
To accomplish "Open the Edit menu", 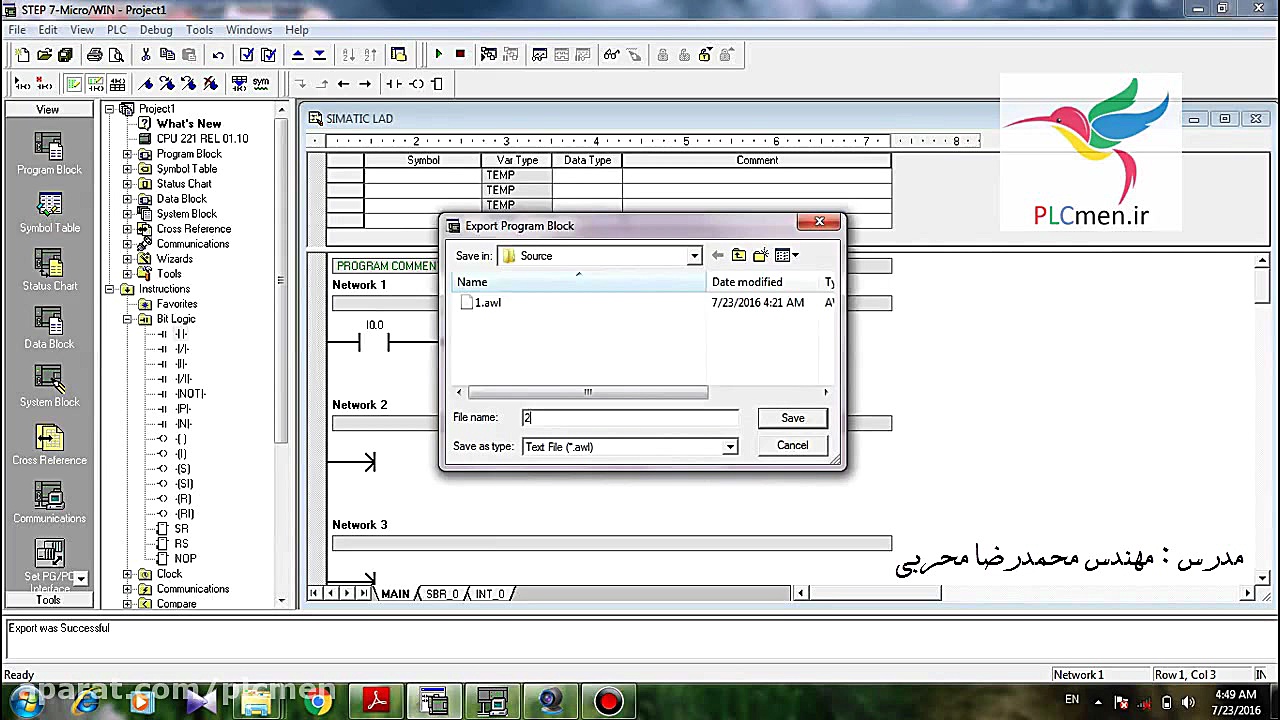I will (x=48, y=30).
